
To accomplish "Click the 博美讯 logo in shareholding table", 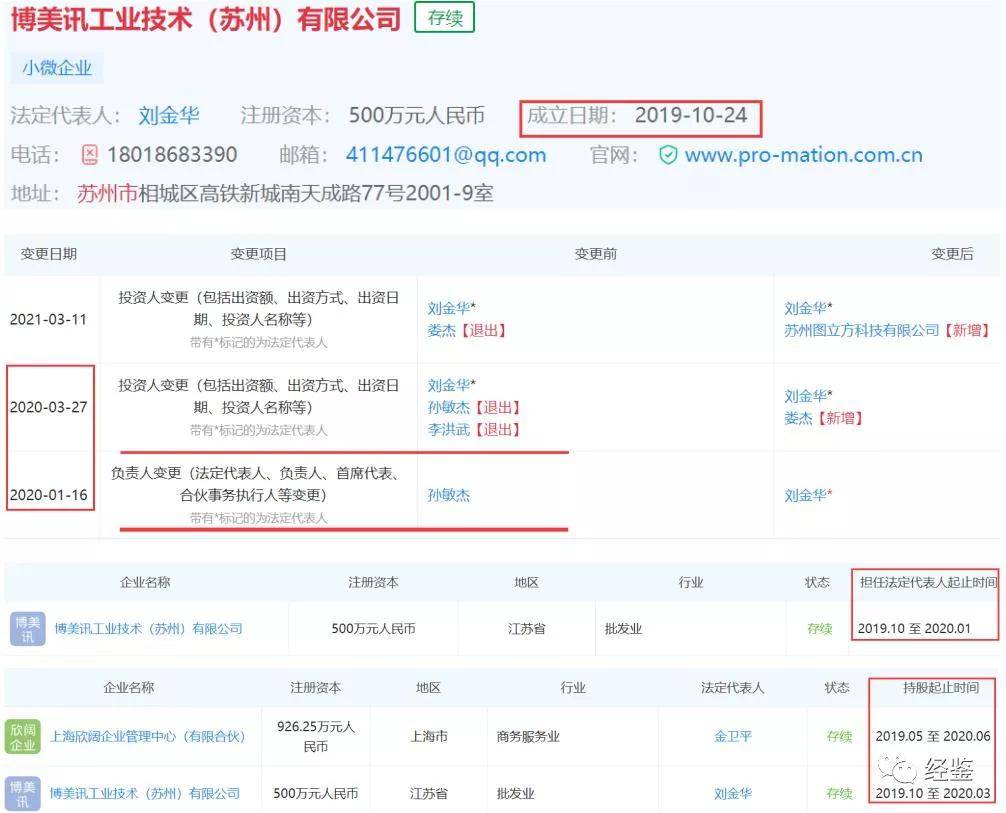I will point(22,794).
